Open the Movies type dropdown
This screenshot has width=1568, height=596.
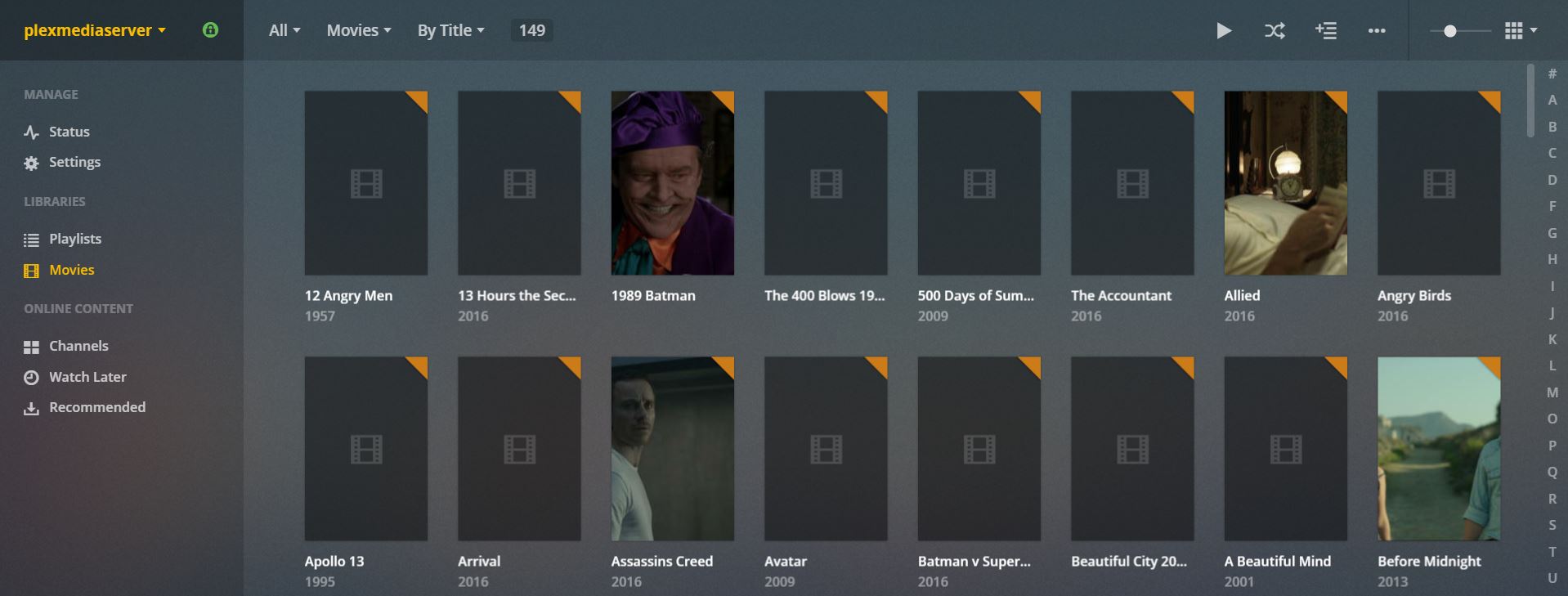click(x=359, y=30)
